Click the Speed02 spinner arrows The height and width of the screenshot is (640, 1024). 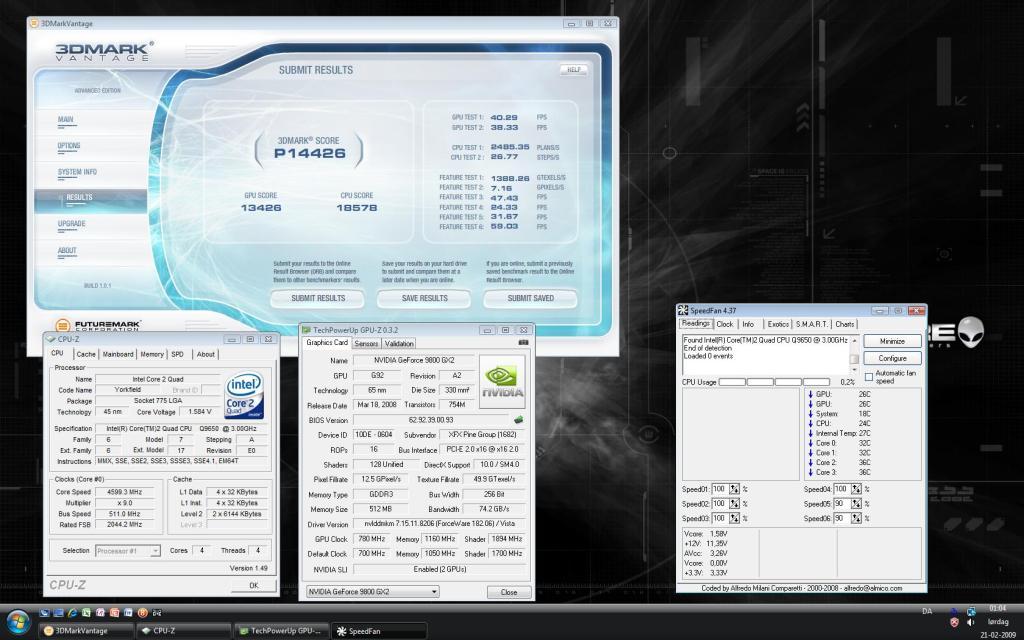pyautogui.click(x=735, y=504)
